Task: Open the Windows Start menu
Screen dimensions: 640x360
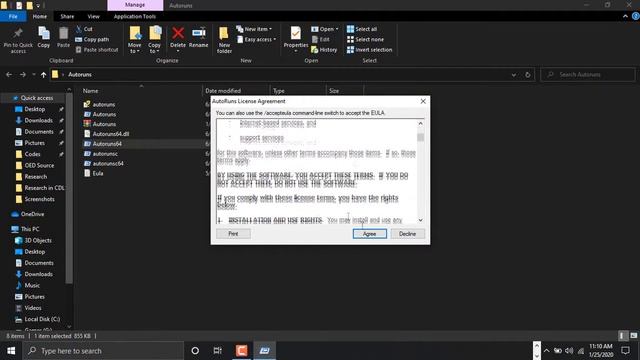Action: [x=11, y=351]
